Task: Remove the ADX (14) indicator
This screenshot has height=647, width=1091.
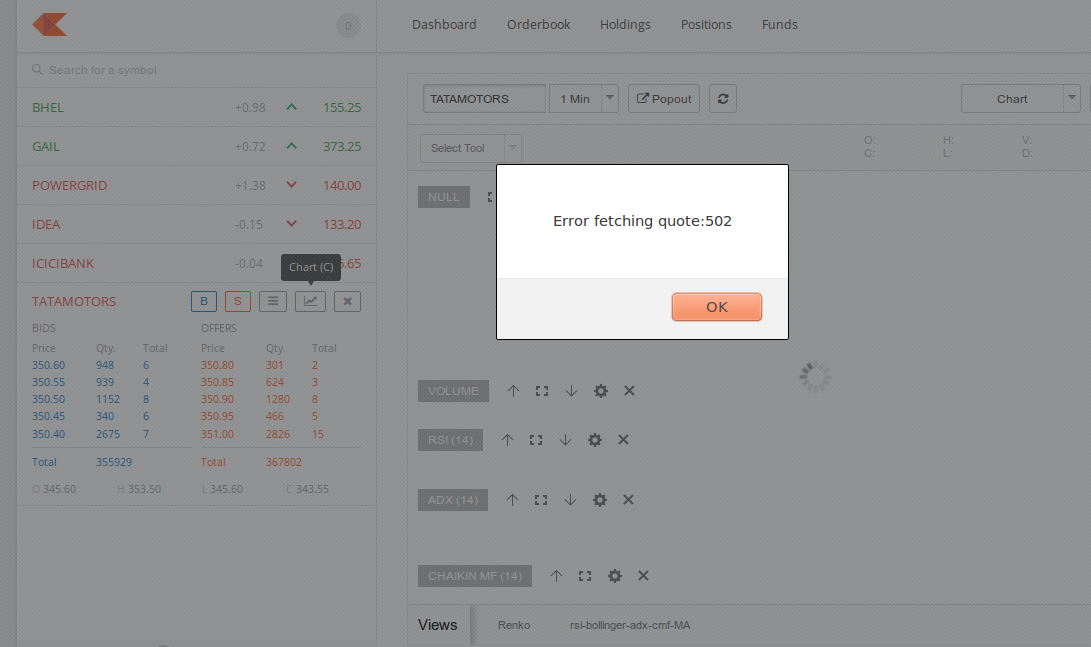Action: click(x=628, y=500)
